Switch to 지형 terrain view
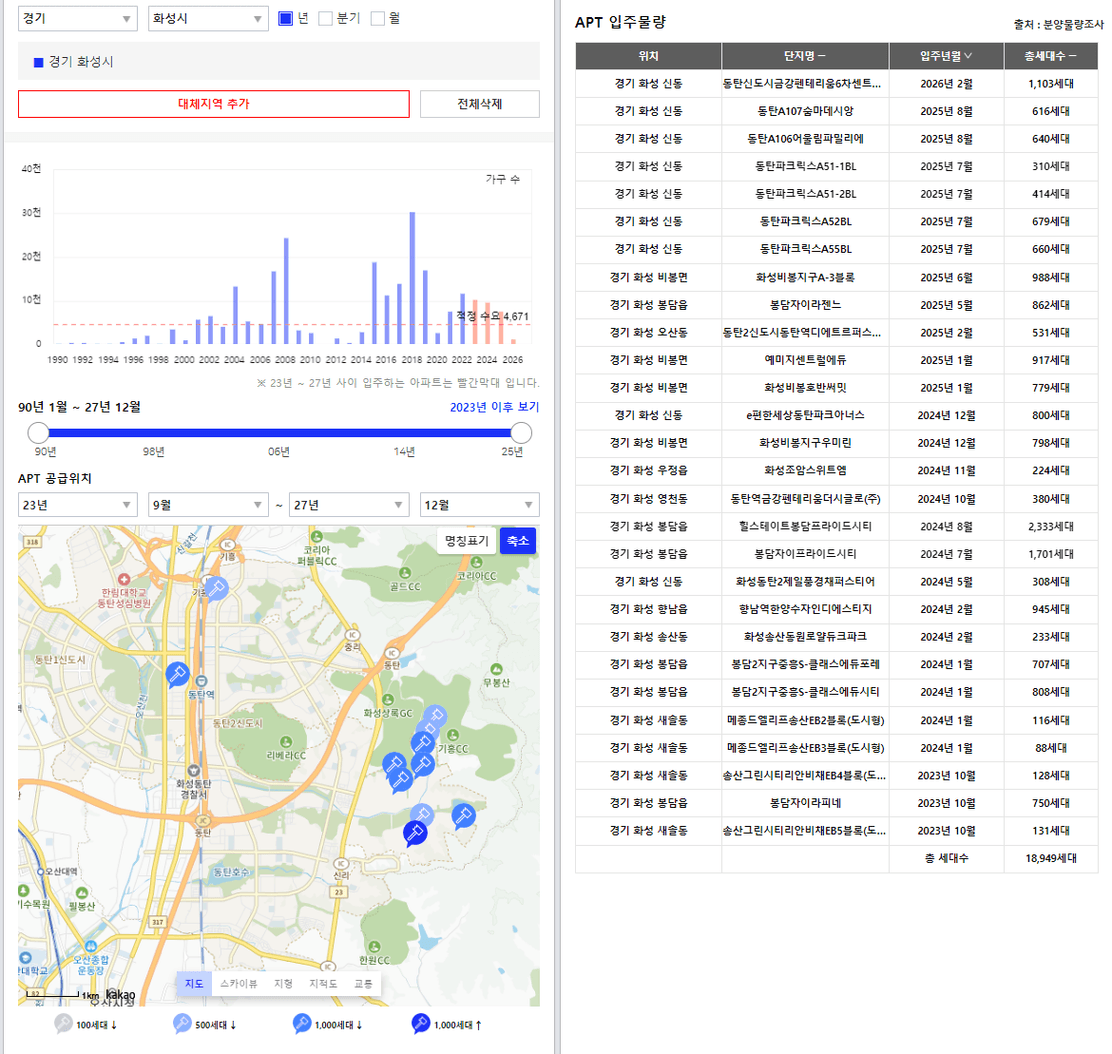Image resolution: width=1112 pixels, height=1054 pixels. (x=283, y=984)
